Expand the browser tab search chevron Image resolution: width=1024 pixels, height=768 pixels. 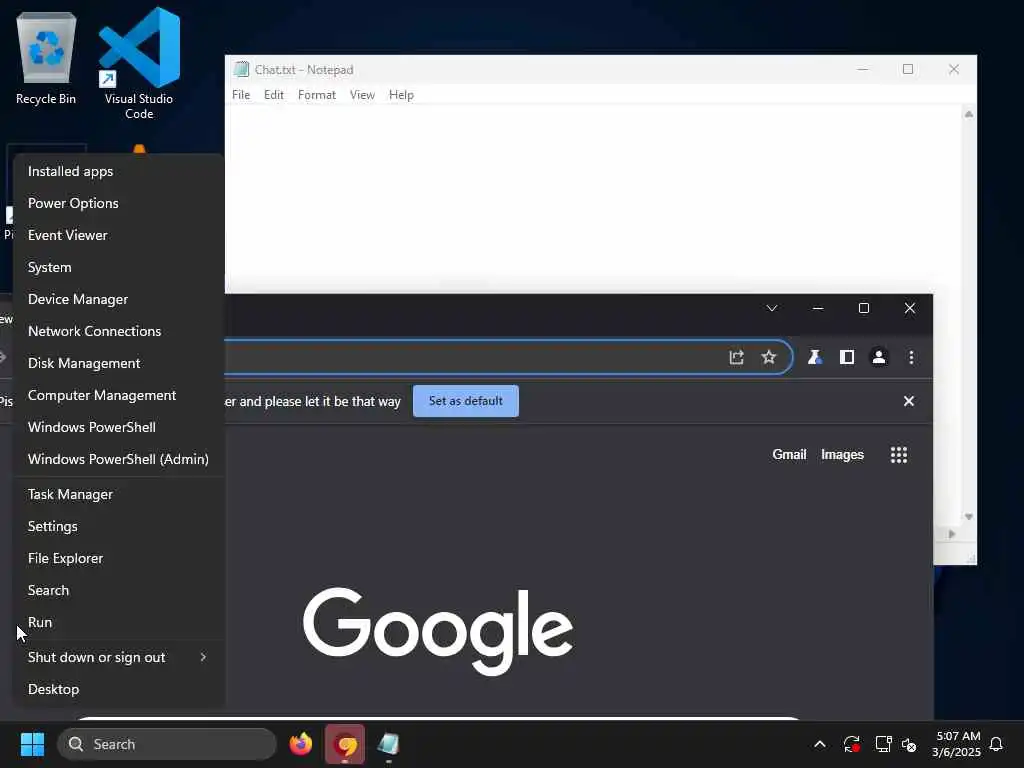click(x=772, y=308)
